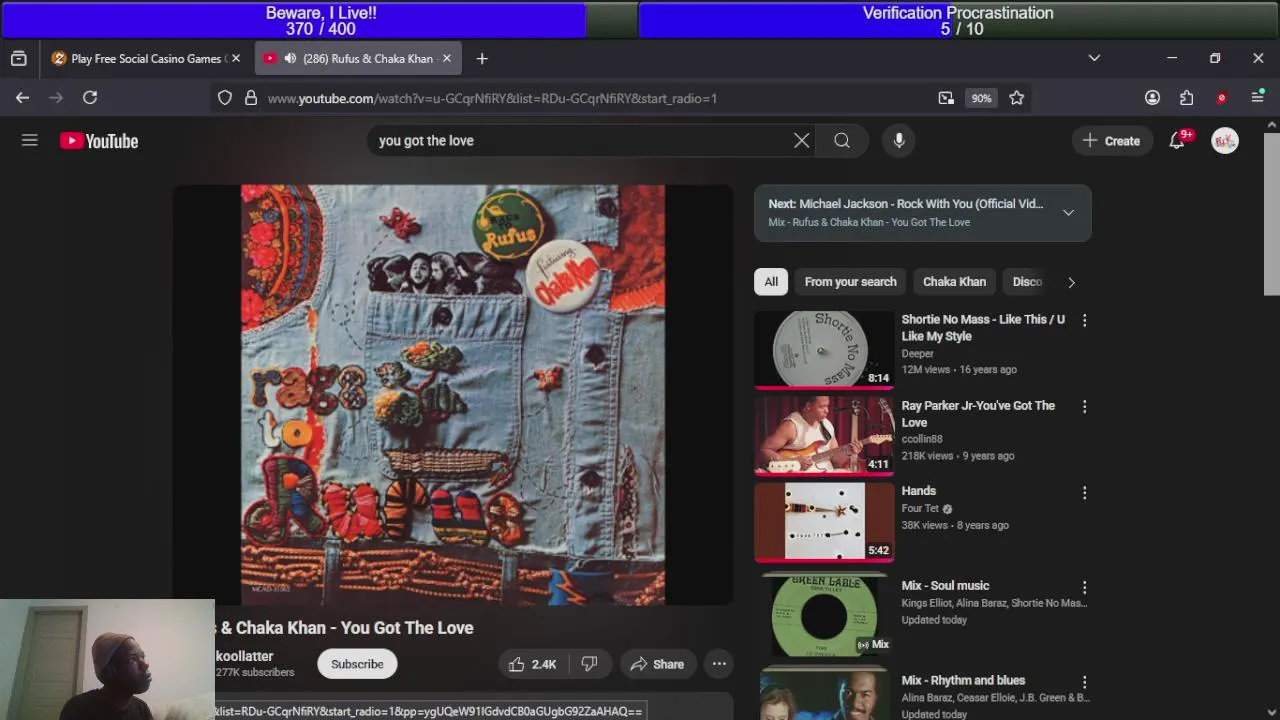This screenshot has width=1280, height=720.
Task: Open the Firefox account icon
Action: (x=1152, y=98)
